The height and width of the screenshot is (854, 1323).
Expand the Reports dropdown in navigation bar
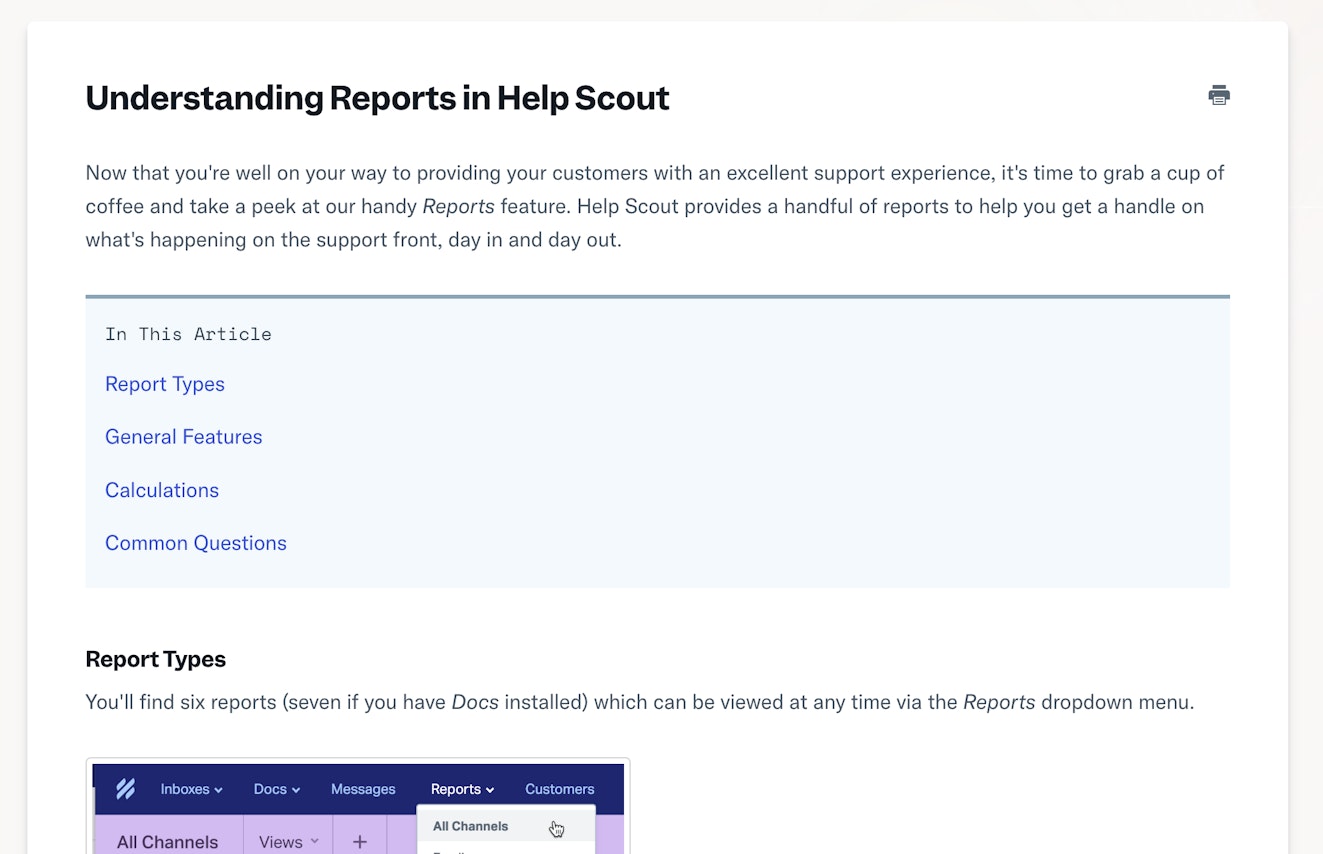pos(462,789)
